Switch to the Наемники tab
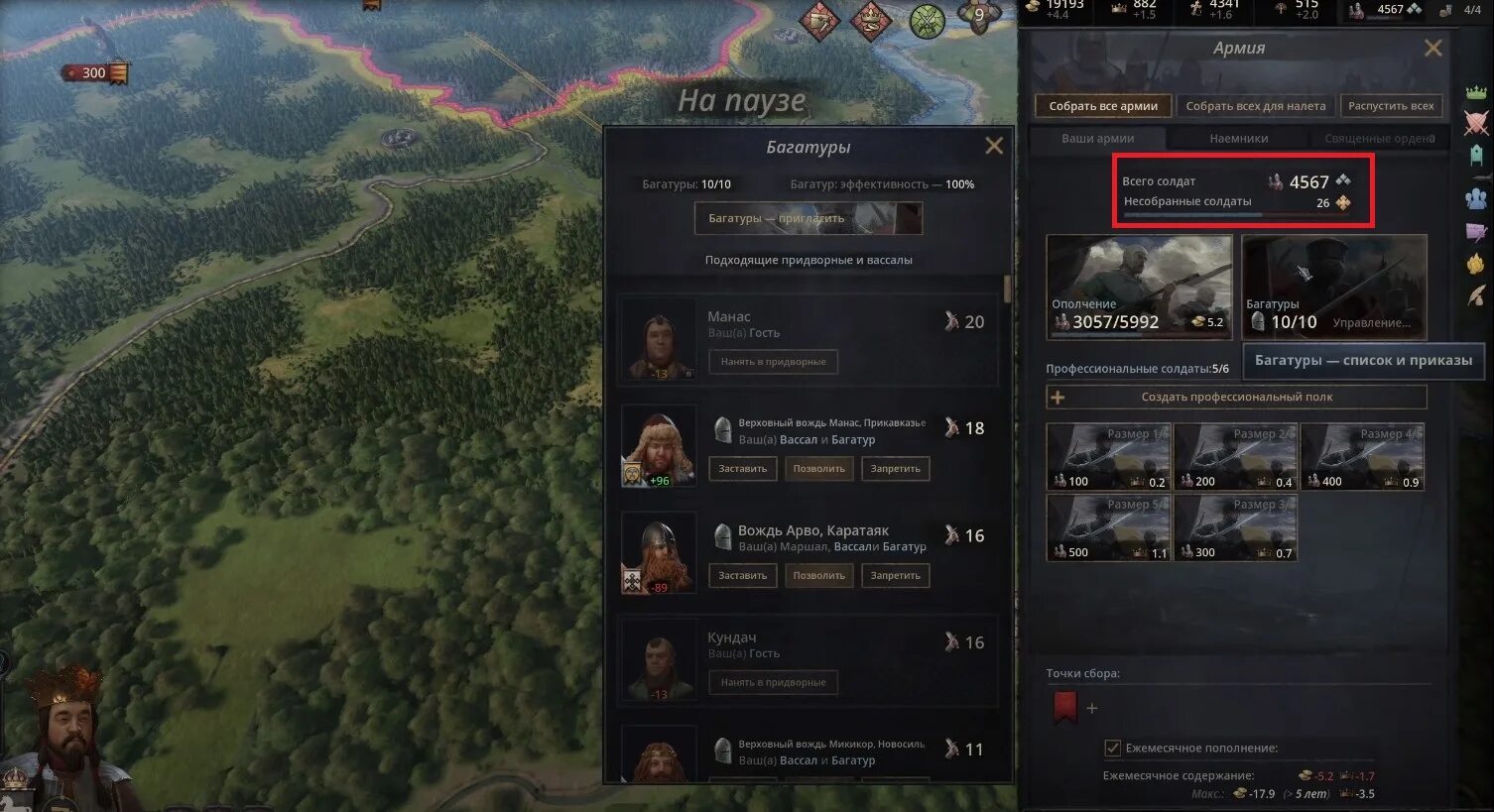Viewport: 1494px width, 812px height. (1239, 139)
